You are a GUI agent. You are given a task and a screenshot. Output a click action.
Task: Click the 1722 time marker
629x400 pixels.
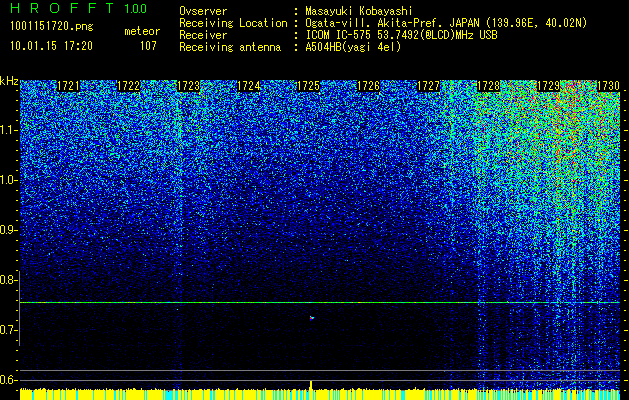pyautogui.click(x=128, y=86)
